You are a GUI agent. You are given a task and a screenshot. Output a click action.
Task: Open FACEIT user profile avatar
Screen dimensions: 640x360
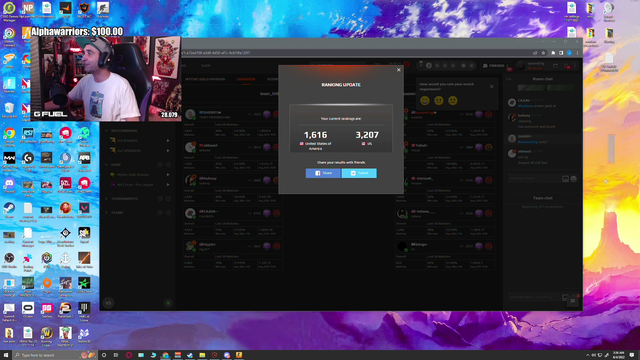tap(521, 65)
